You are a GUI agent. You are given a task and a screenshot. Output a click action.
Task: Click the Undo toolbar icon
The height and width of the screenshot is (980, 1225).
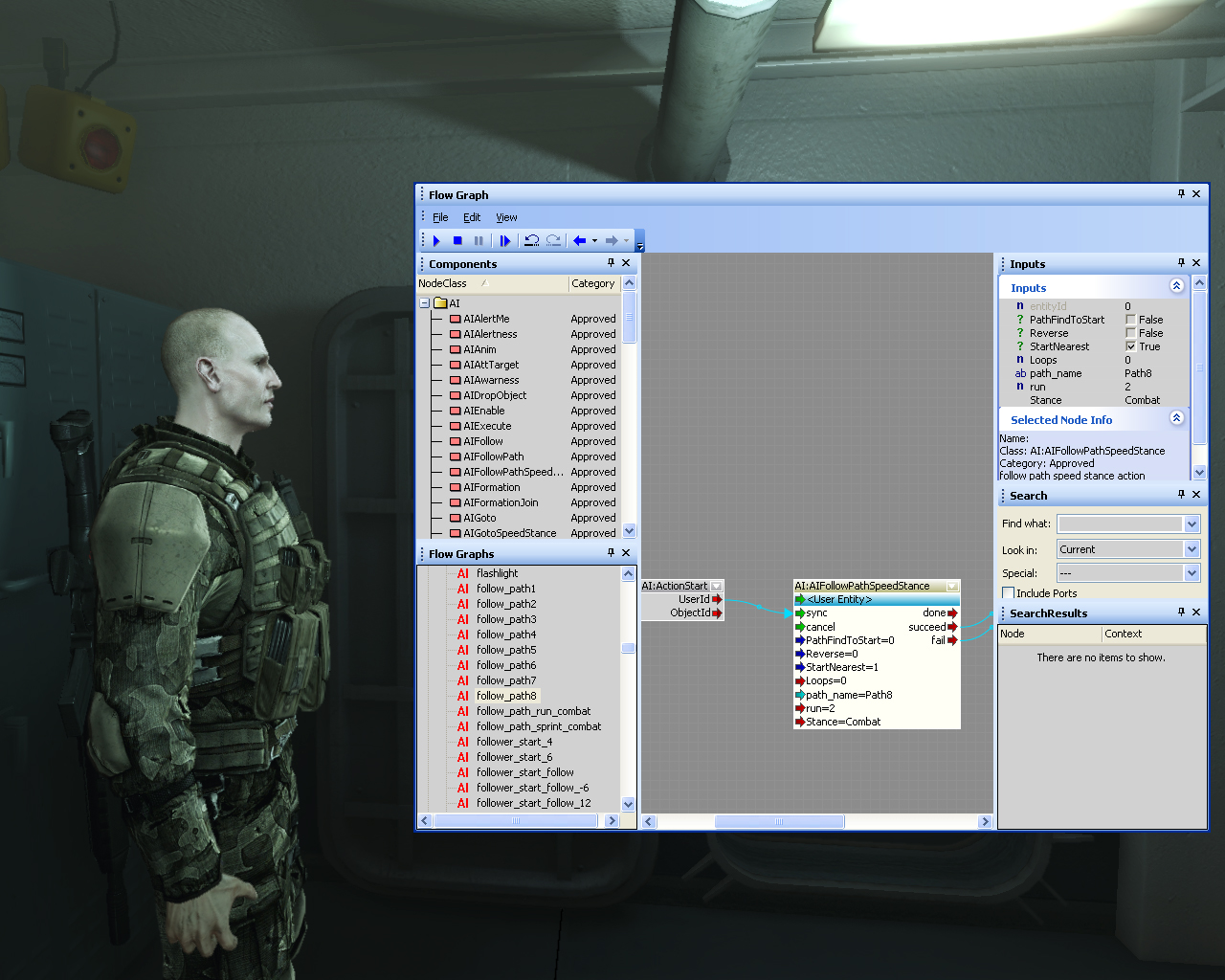pos(532,241)
